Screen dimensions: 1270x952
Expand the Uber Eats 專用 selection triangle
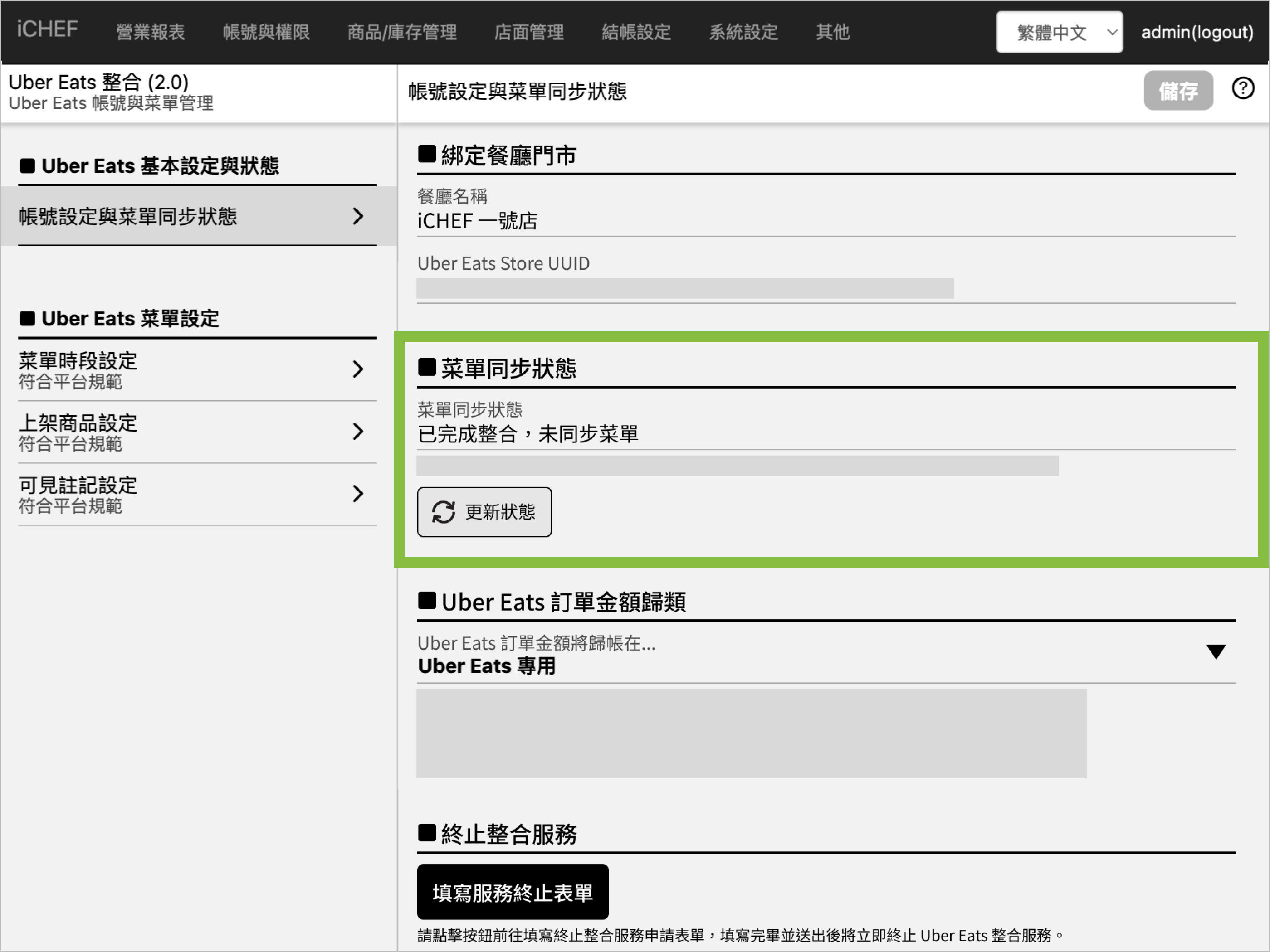[x=1216, y=652]
